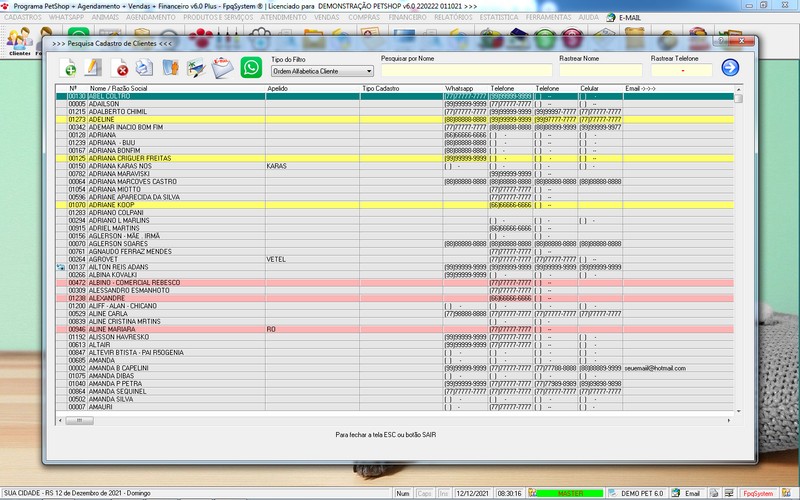Select the AMANDA B CAPELINI row
This screenshot has width=800, height=500.
tap(395, 368)
